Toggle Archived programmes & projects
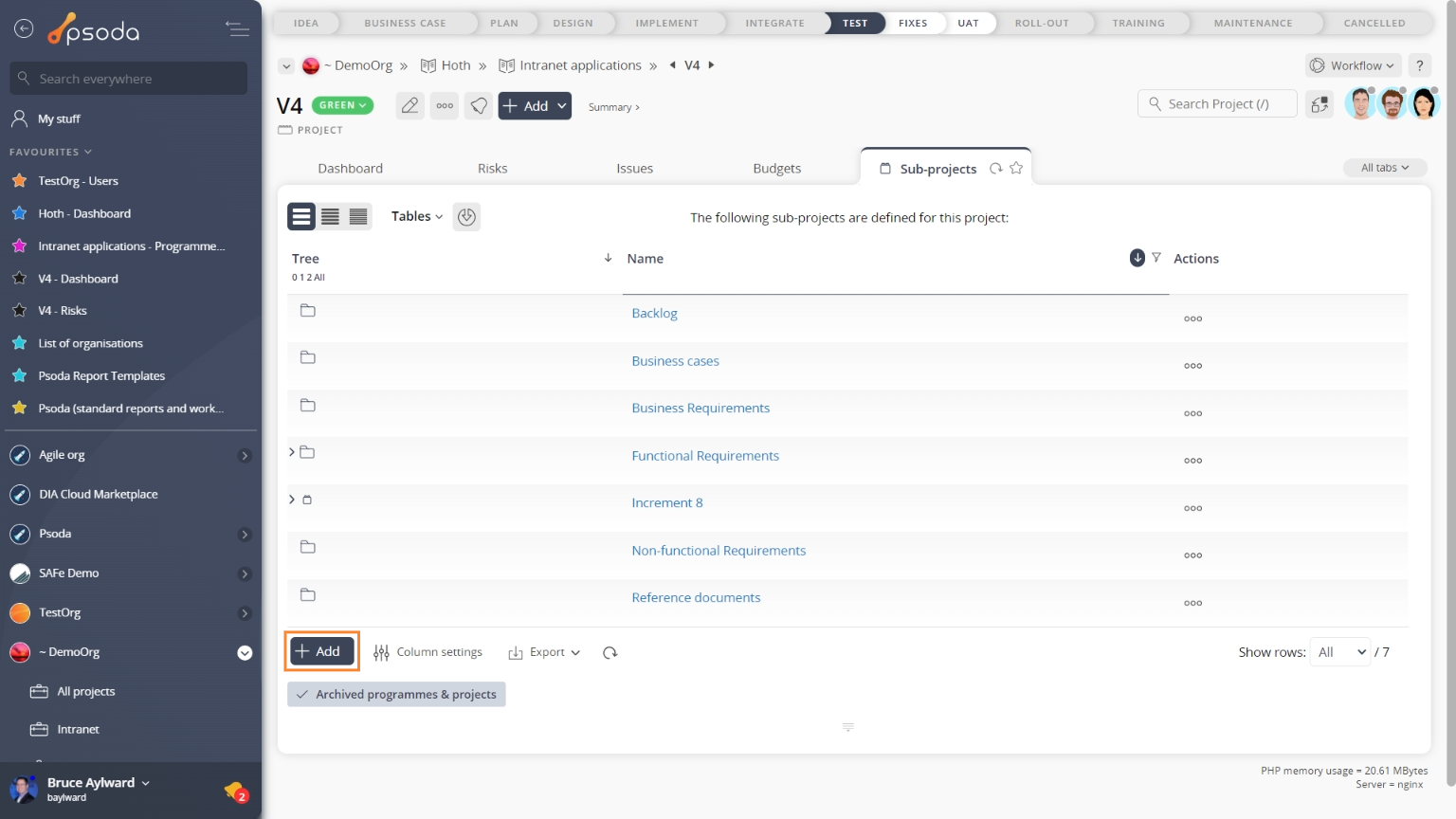The height and width of the screenshot is (819, 1456). 396,695
